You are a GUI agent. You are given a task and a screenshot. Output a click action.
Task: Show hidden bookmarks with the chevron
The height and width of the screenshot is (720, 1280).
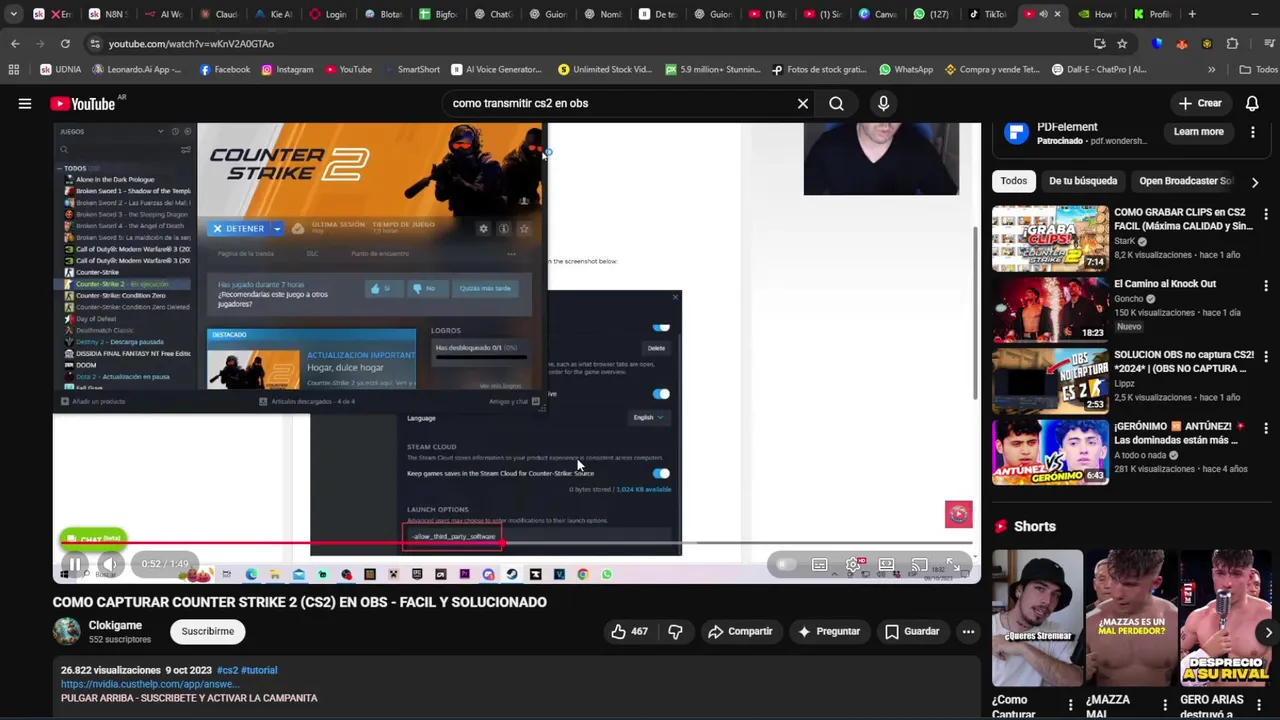coord(1211,70)
